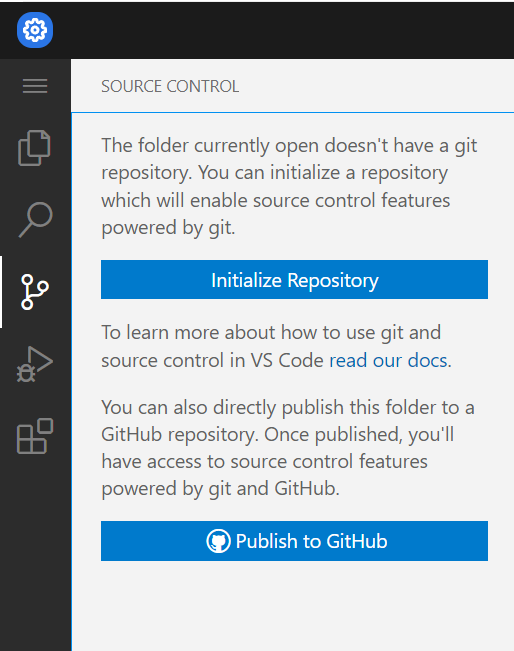Click empty panel space under Publish button
The height and width of the screenshot is (651, 514).
(293, 606)
